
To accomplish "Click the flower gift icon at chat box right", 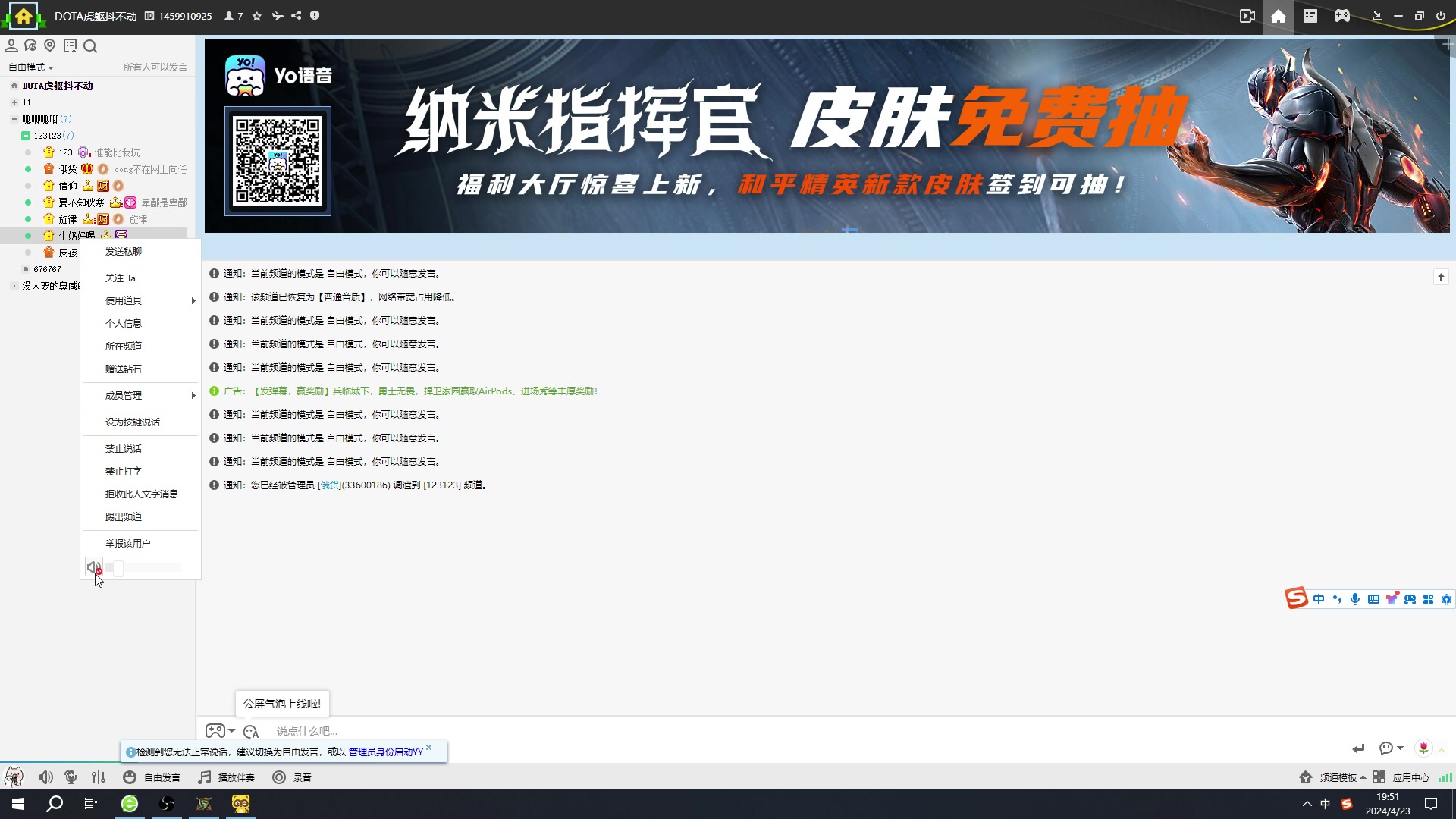I will point(1423,748).
